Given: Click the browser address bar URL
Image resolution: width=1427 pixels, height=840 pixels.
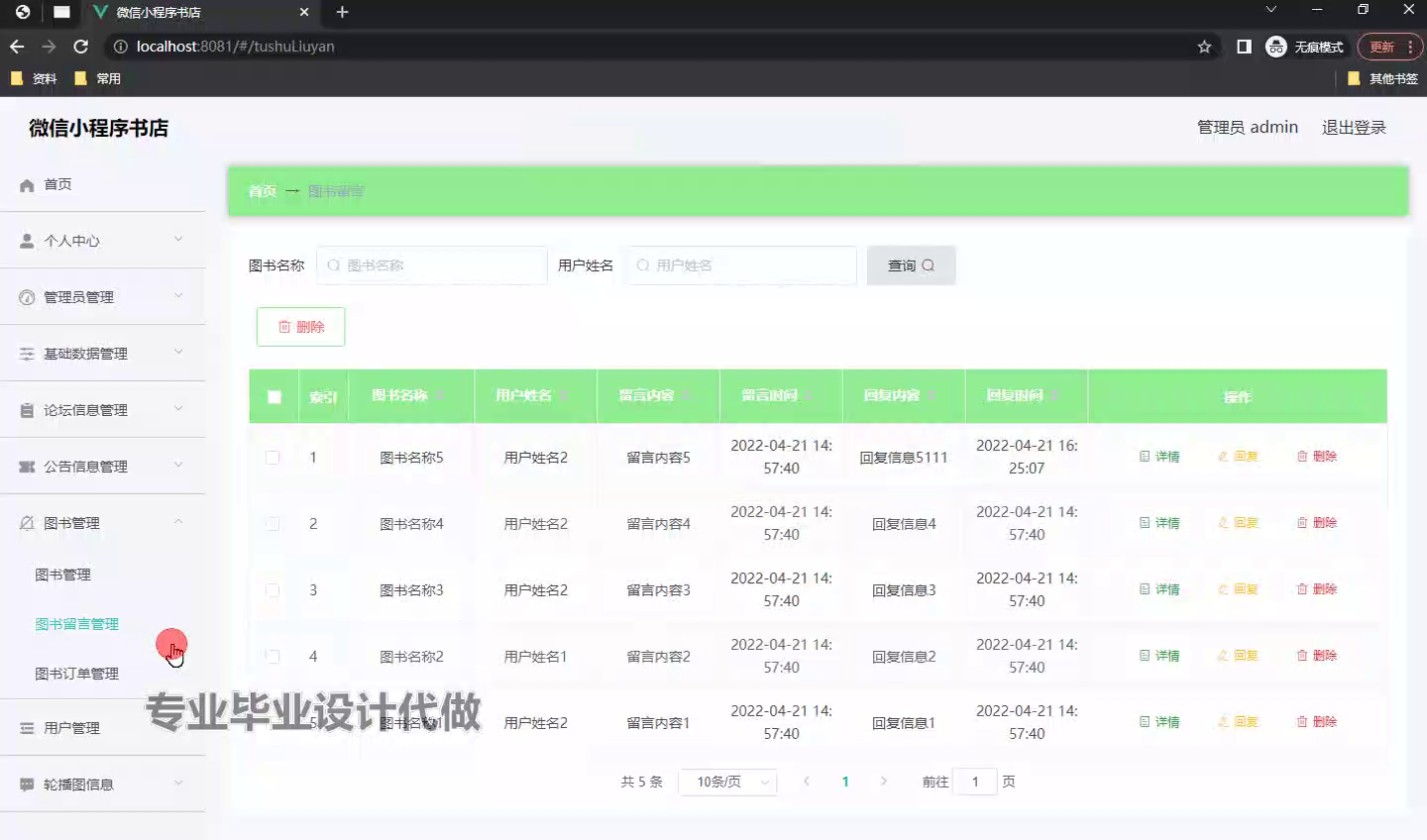Looking at the screenshot, I should (235, 47).
